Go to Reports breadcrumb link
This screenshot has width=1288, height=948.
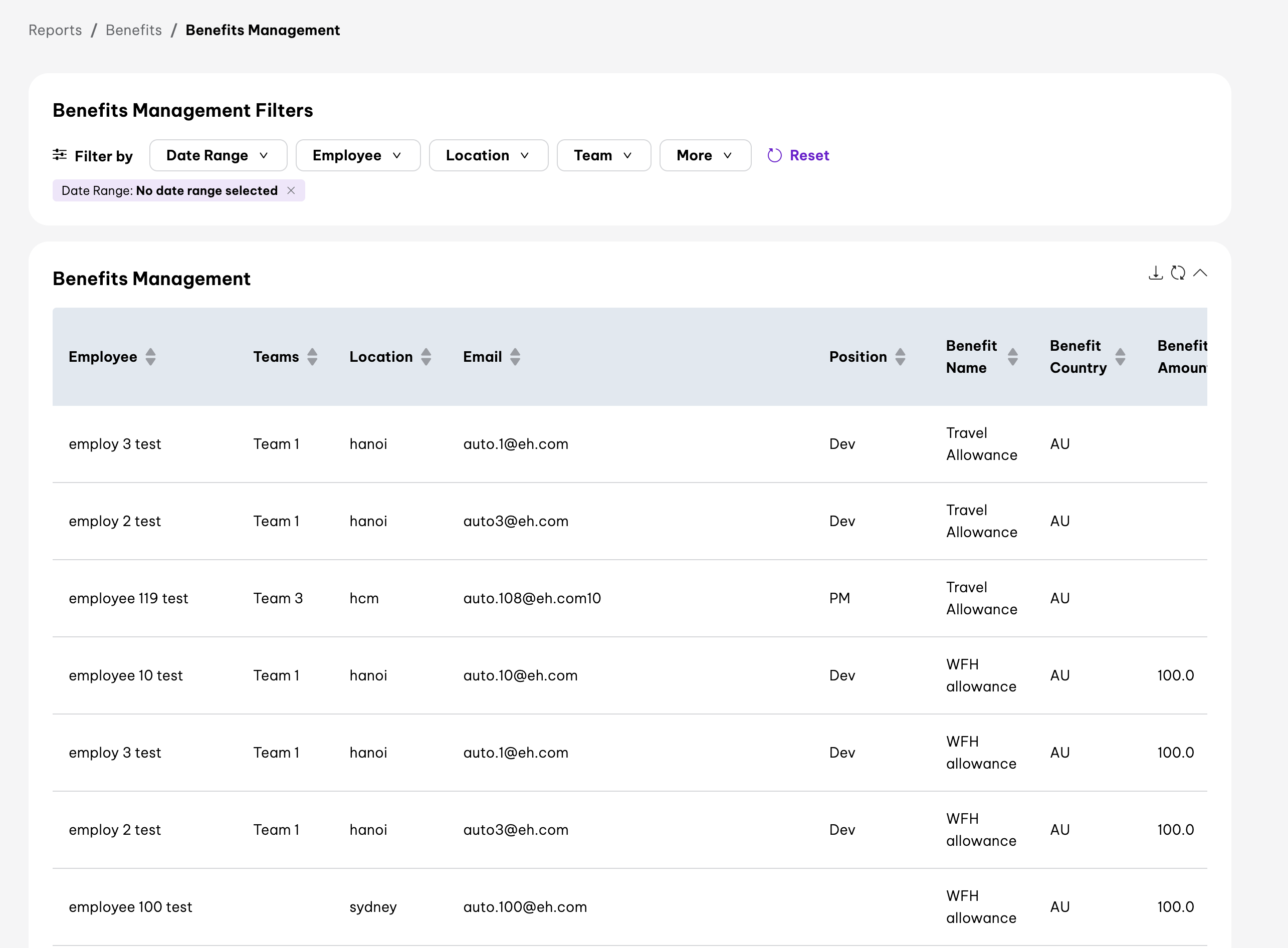pyautogui.click(x=55, y=30)
